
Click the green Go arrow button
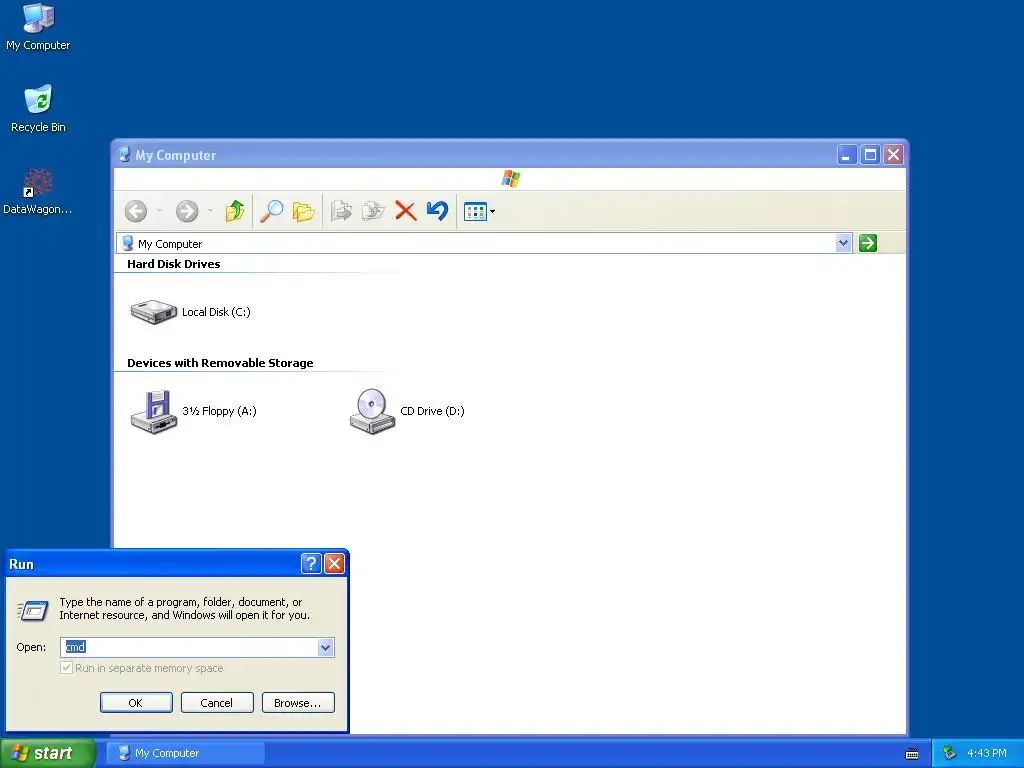click(x=868, y=244)
